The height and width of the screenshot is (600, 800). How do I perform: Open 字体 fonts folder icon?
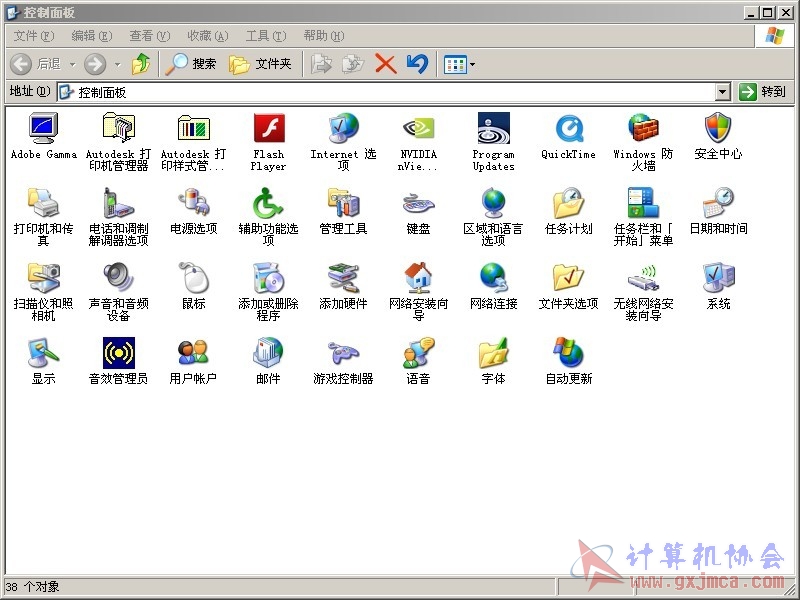pyautogui.click(x=493, y=353)
